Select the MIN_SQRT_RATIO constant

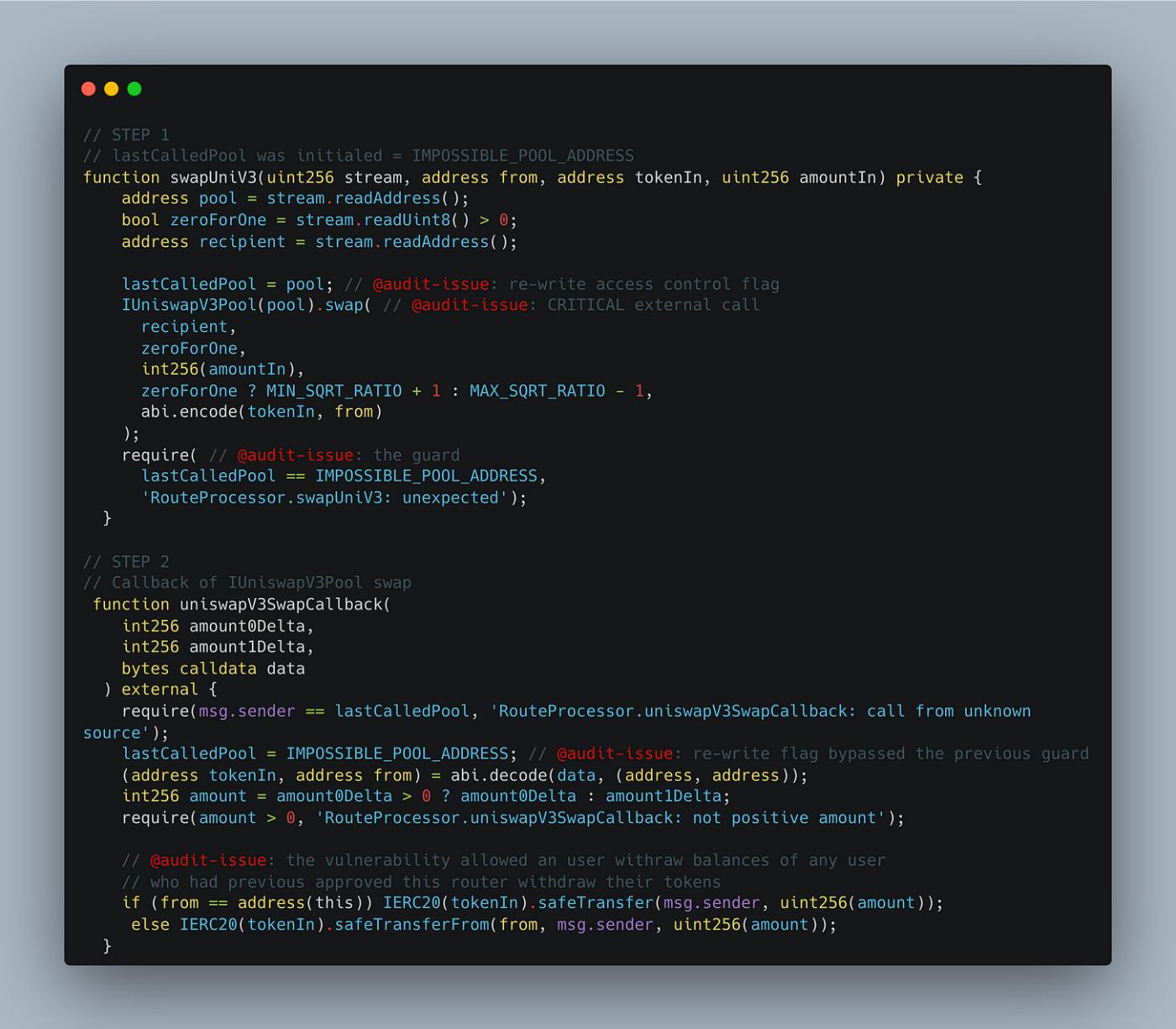click(334, 391)
